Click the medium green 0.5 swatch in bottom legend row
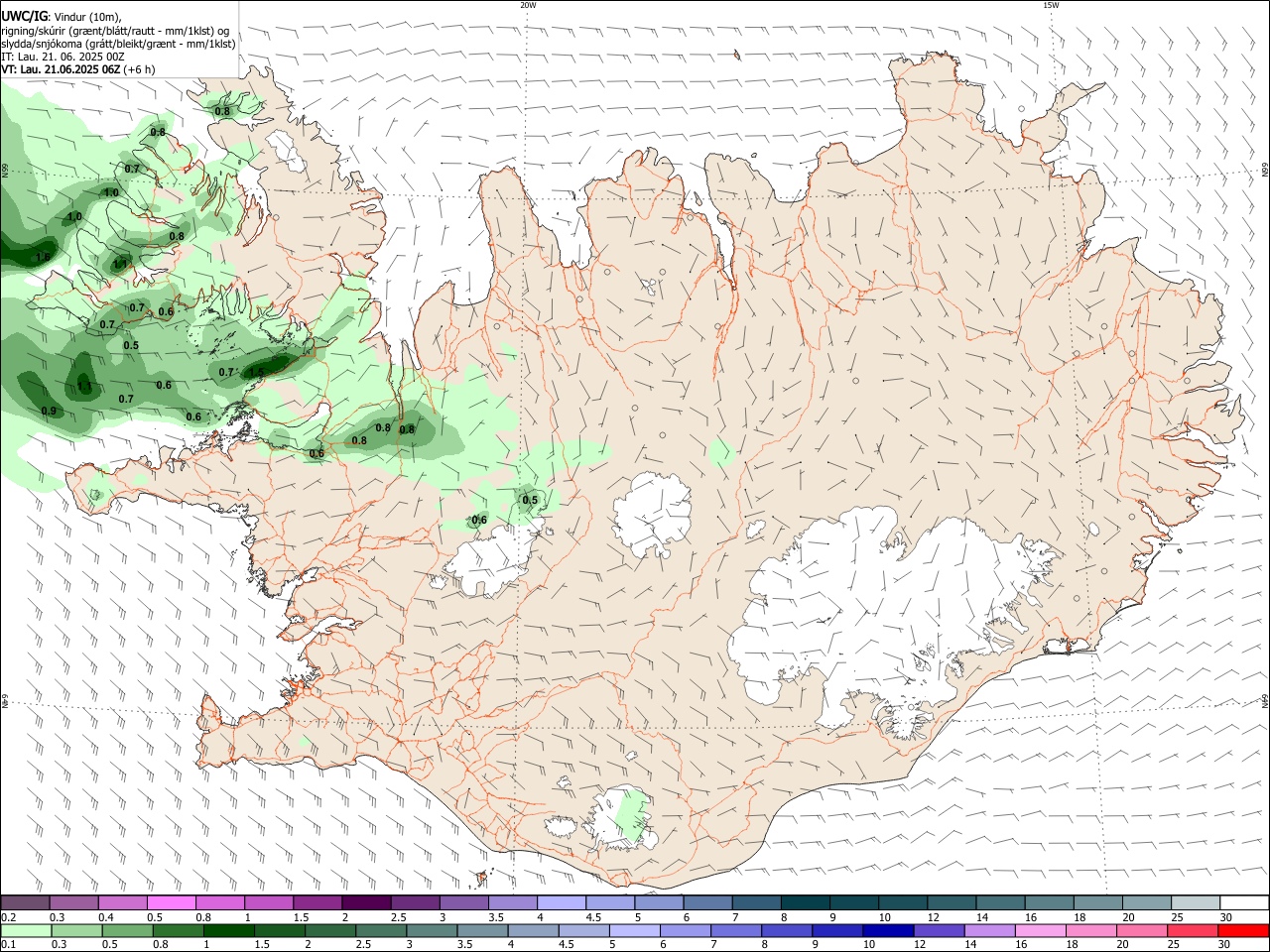The image size is (1270, 952). click(x=128, y=930)
